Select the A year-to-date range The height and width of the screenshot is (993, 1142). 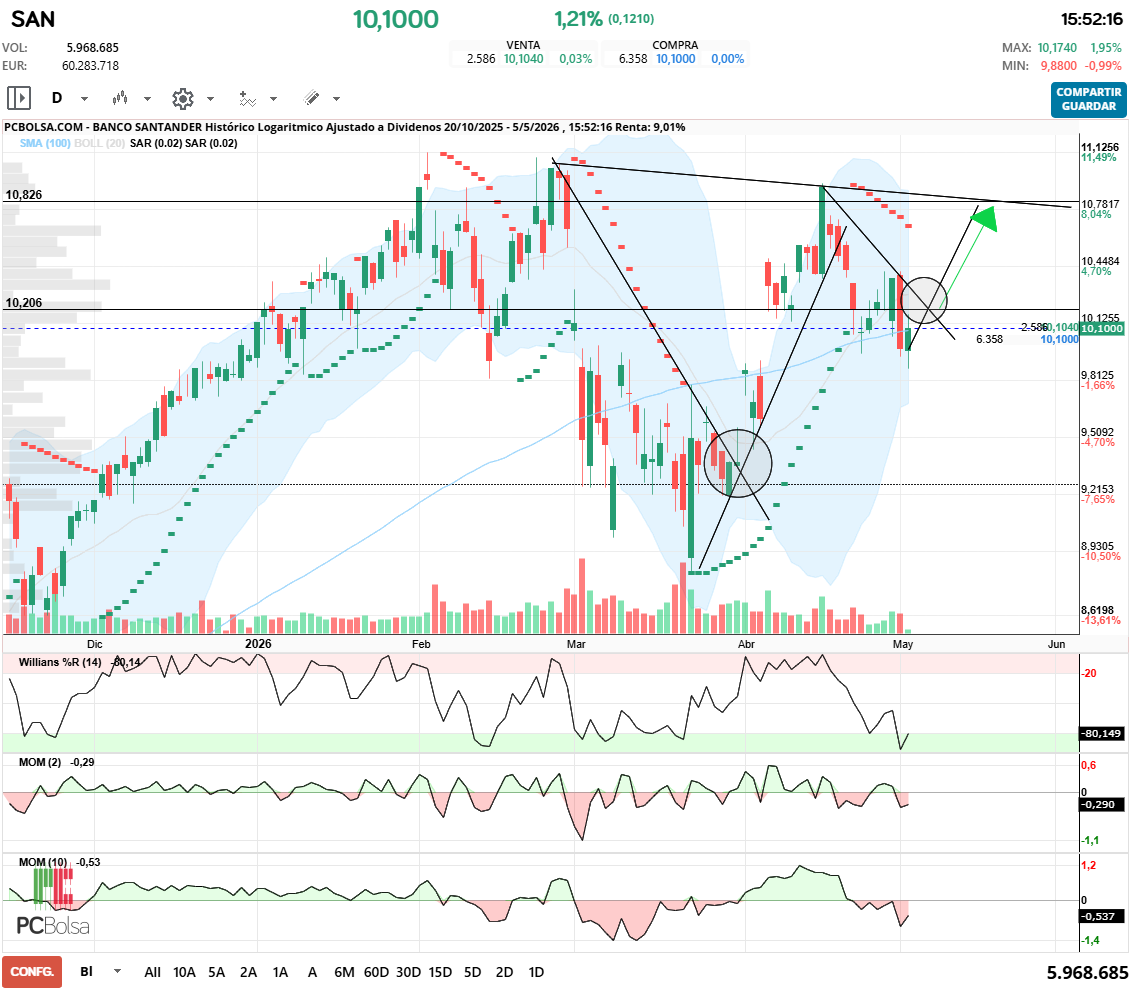[312, 972]
